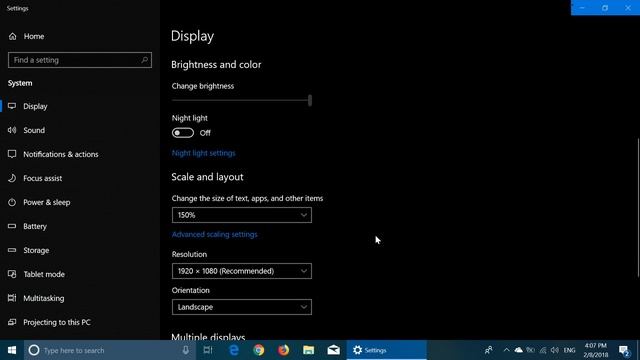Click the Find a setting search box
The width and height of the screenshot is (640, 360).
[x=80, y=60]
